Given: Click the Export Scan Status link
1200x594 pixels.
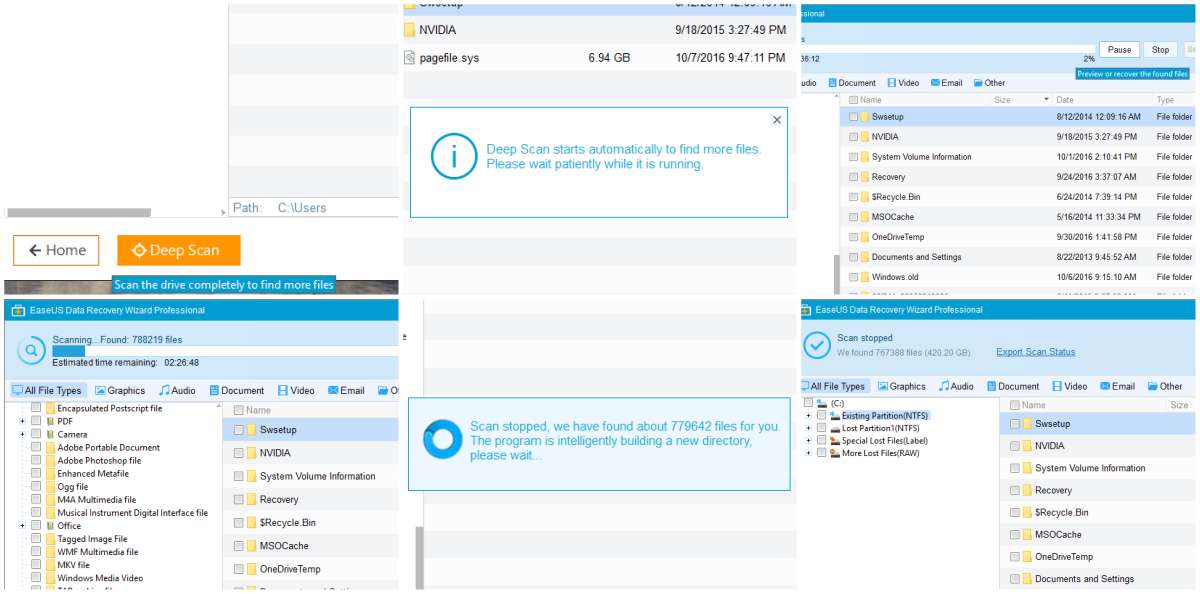Looking at the screenshot, I should (1036, 351).
